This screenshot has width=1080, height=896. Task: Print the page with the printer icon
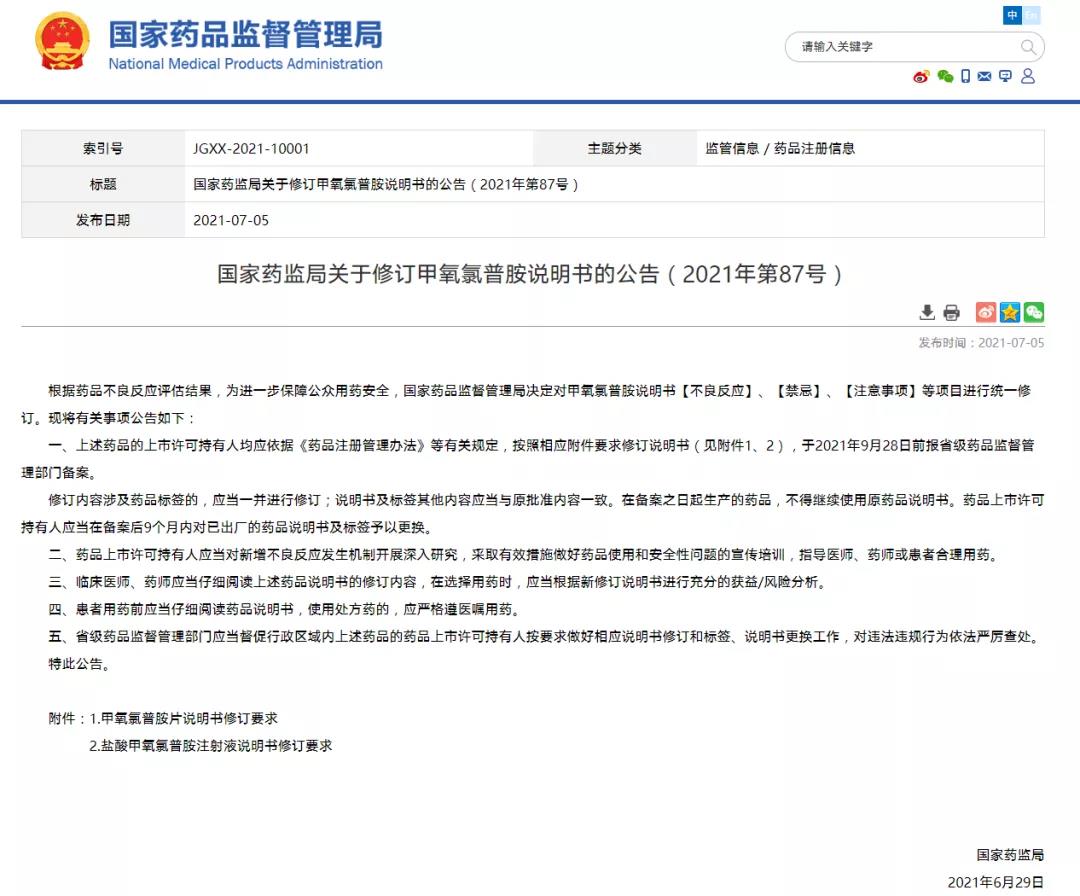tap(951, 313)
